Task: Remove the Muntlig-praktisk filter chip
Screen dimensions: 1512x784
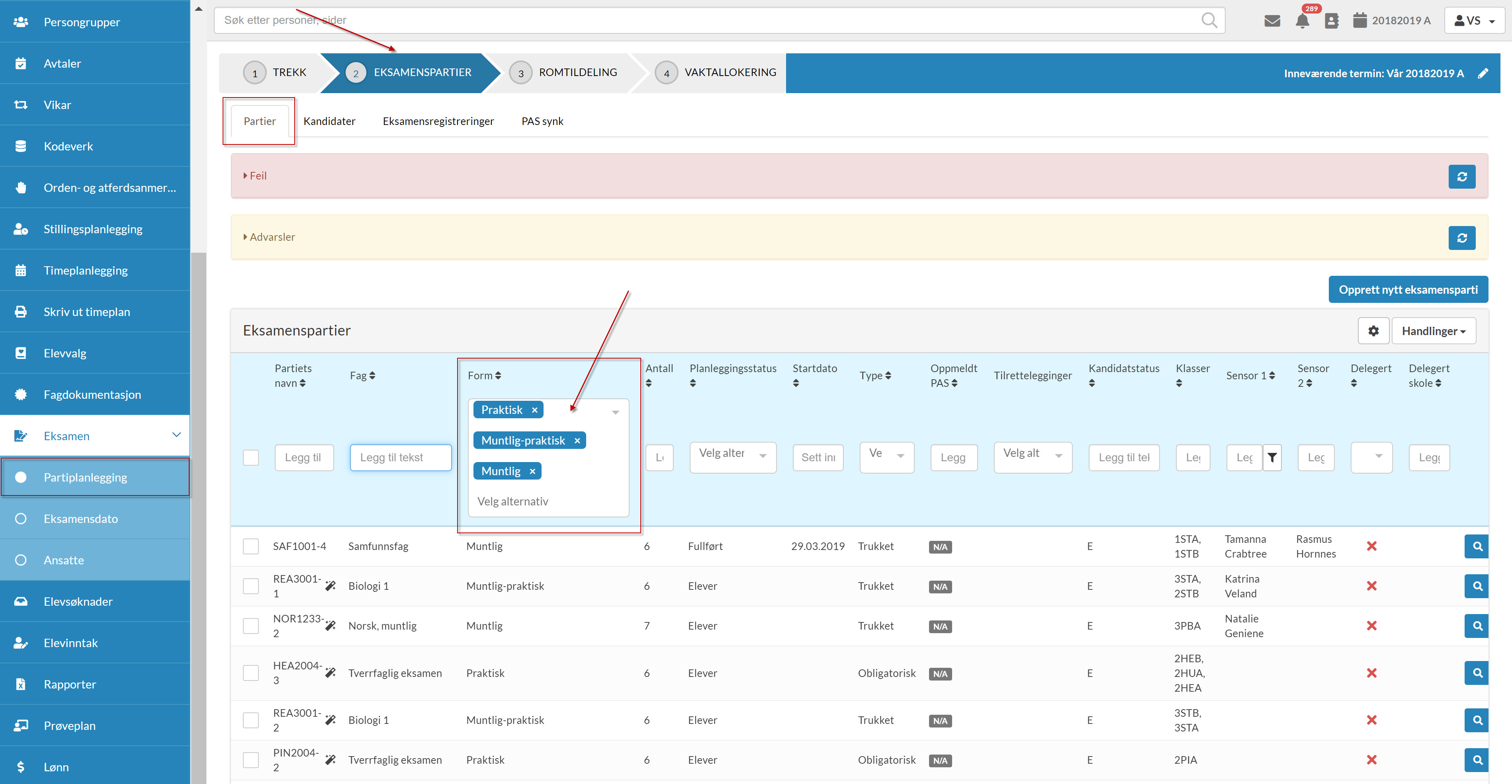Action: coord(577,441)
